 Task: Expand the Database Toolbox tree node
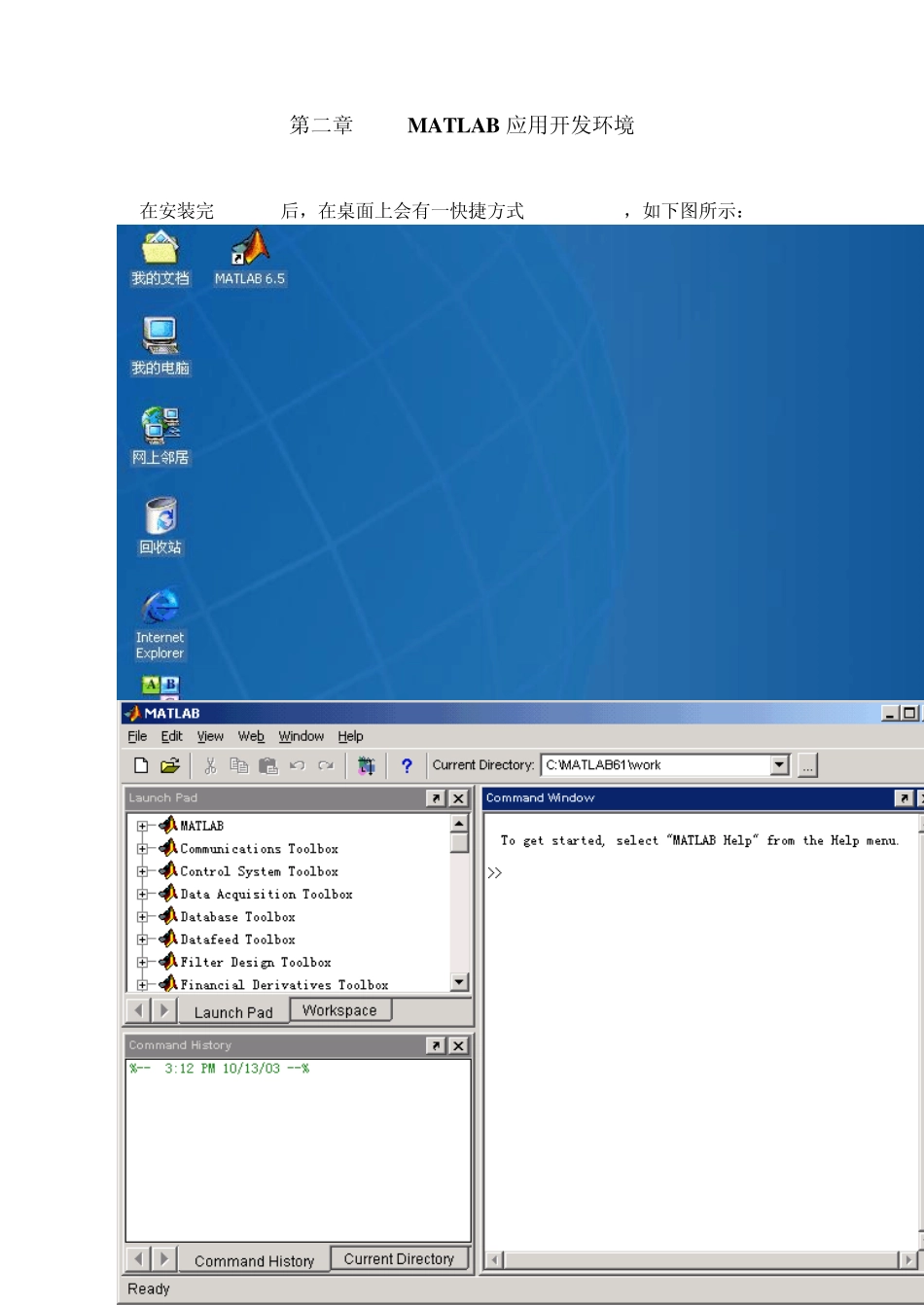pyautogui.click(x=142, y=917)
